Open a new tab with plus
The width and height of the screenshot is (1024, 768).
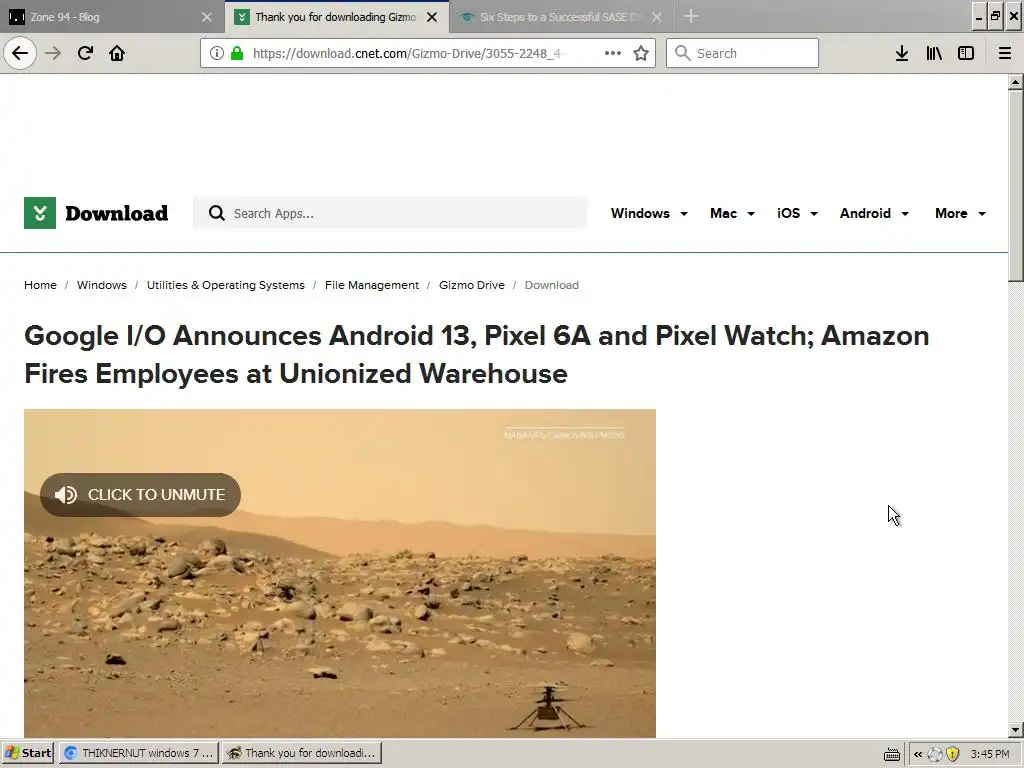pyautogui.click(x=691, y=17)
